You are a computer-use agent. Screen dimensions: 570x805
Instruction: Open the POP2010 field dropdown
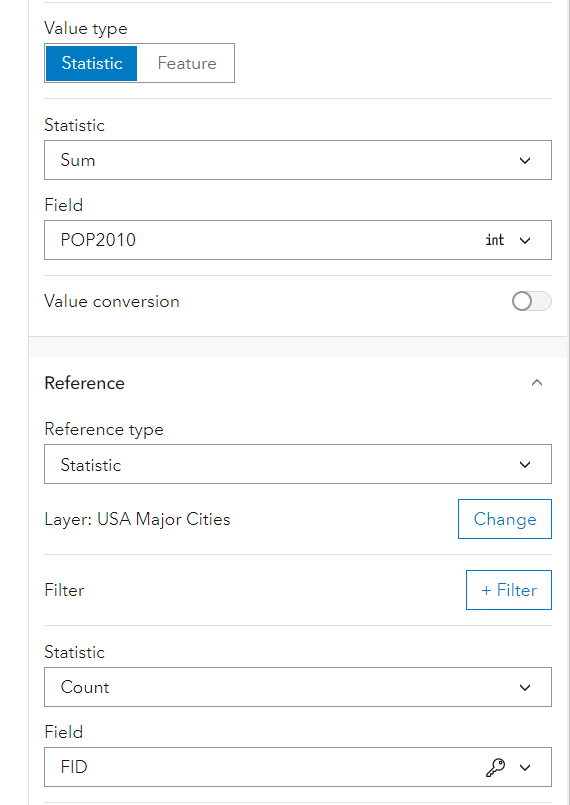(x=298, y=240)
